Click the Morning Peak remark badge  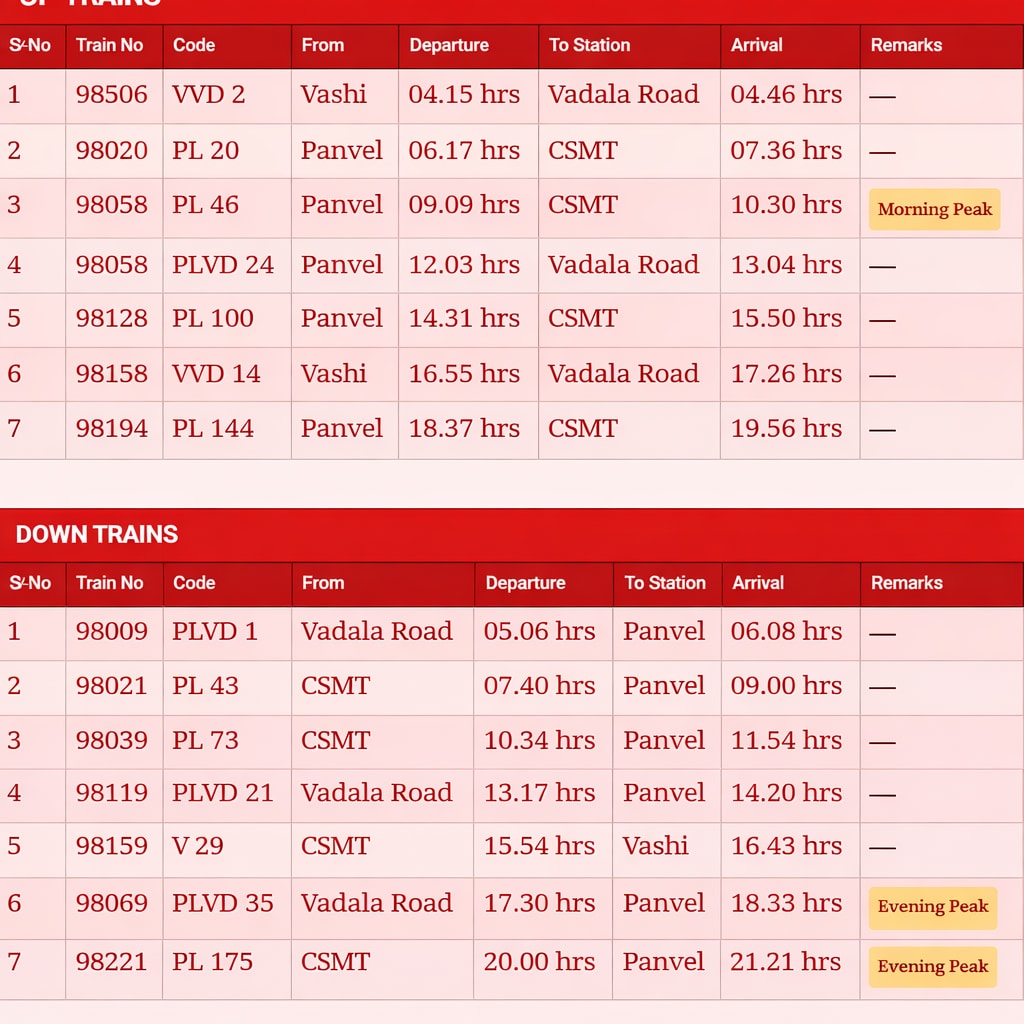(x=934, y=209)
